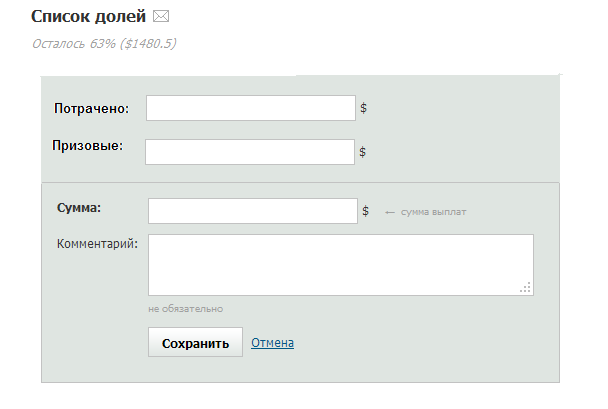Click the envelope icon beside Список долей
This screenshot has width=608, height=409.
161,17
